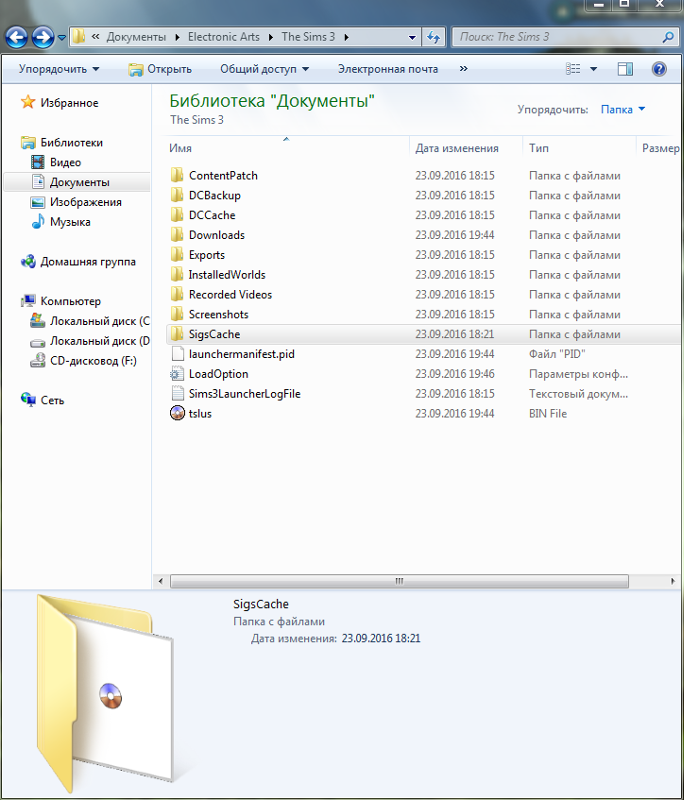The image size is (684, 800).
Task: Click the 23.09.2016 19:46 date for LoadOption
Action: click(x=454, y=374)
